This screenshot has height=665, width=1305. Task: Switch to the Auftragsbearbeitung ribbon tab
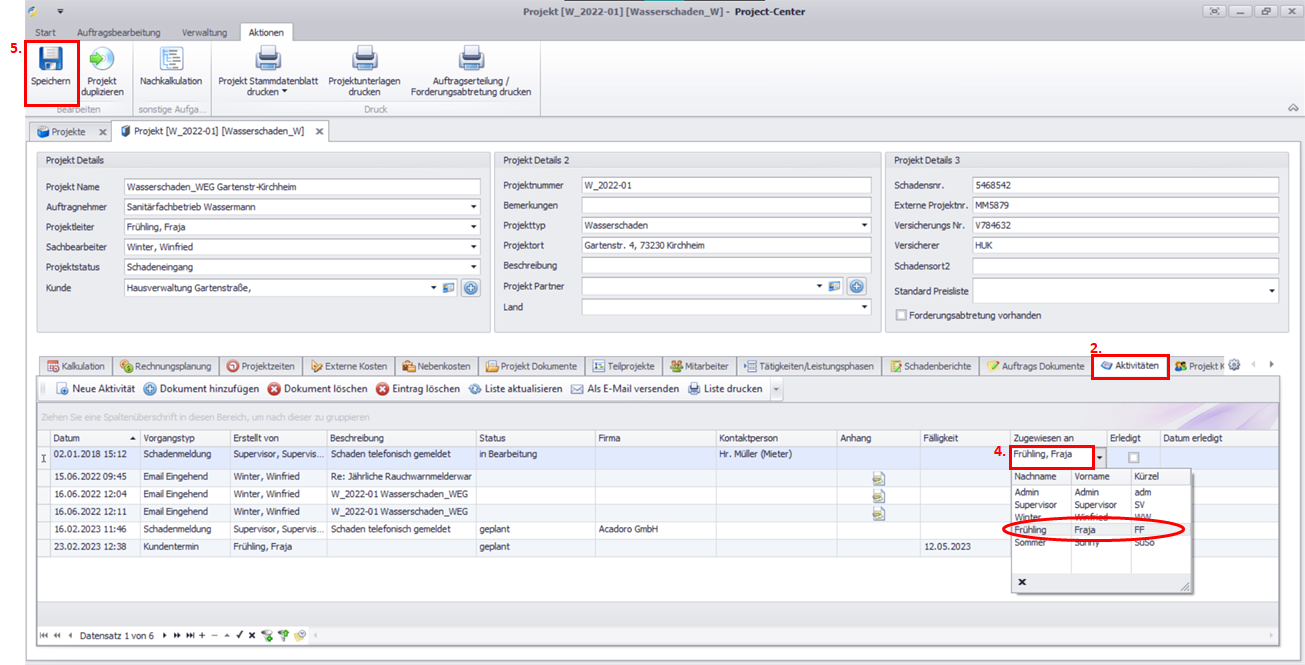point(117,32)
